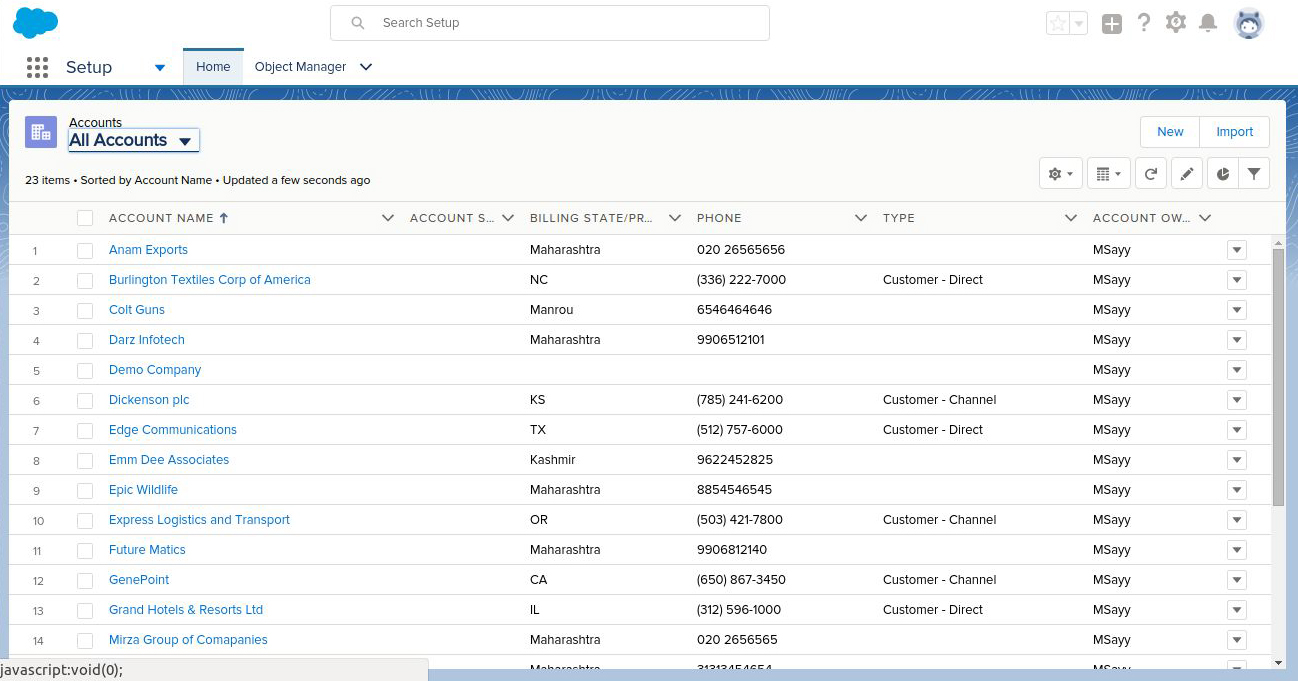Open Account Name column menu chevron

click(388, 218)
